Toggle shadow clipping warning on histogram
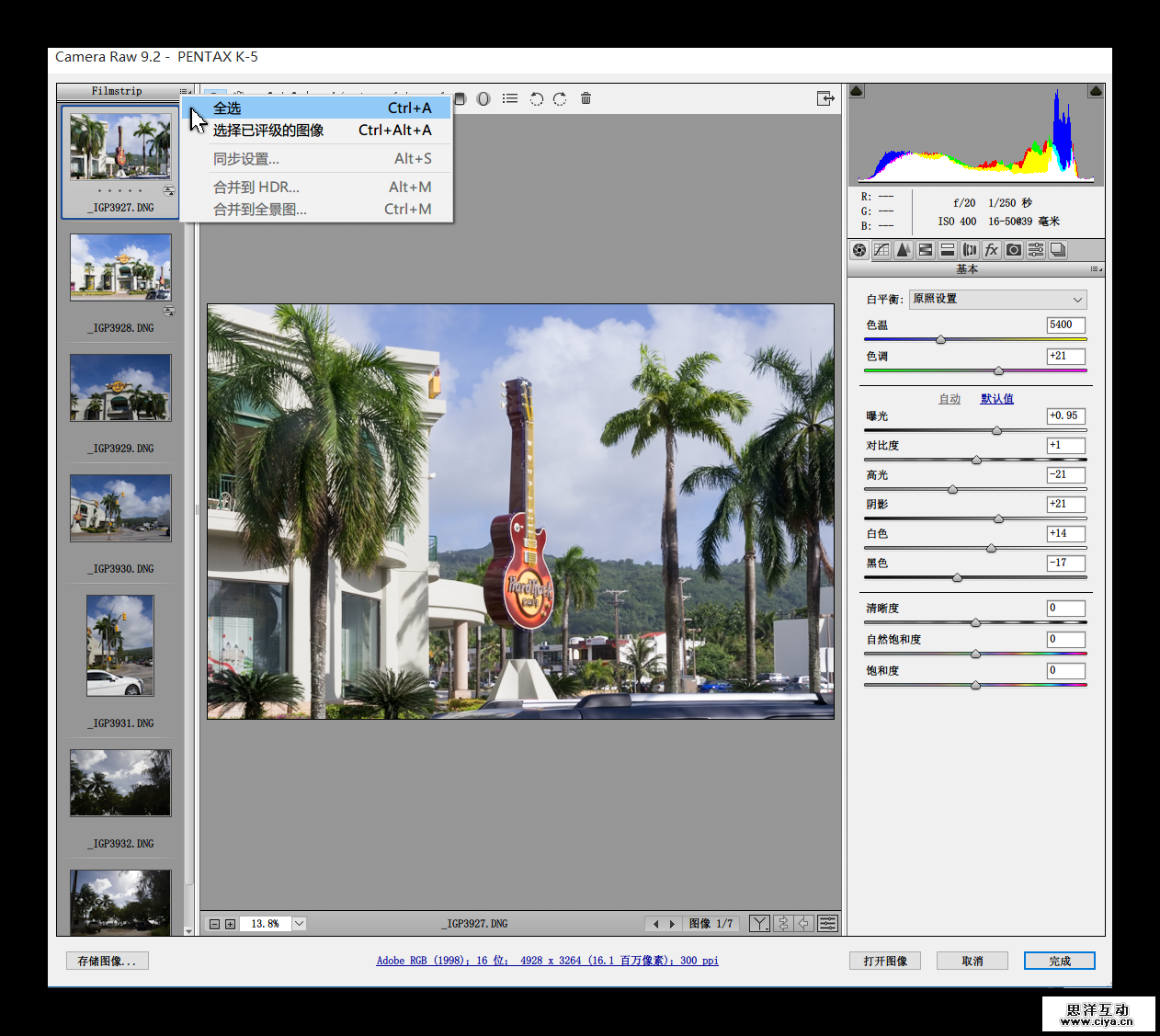 coord(857,91)
